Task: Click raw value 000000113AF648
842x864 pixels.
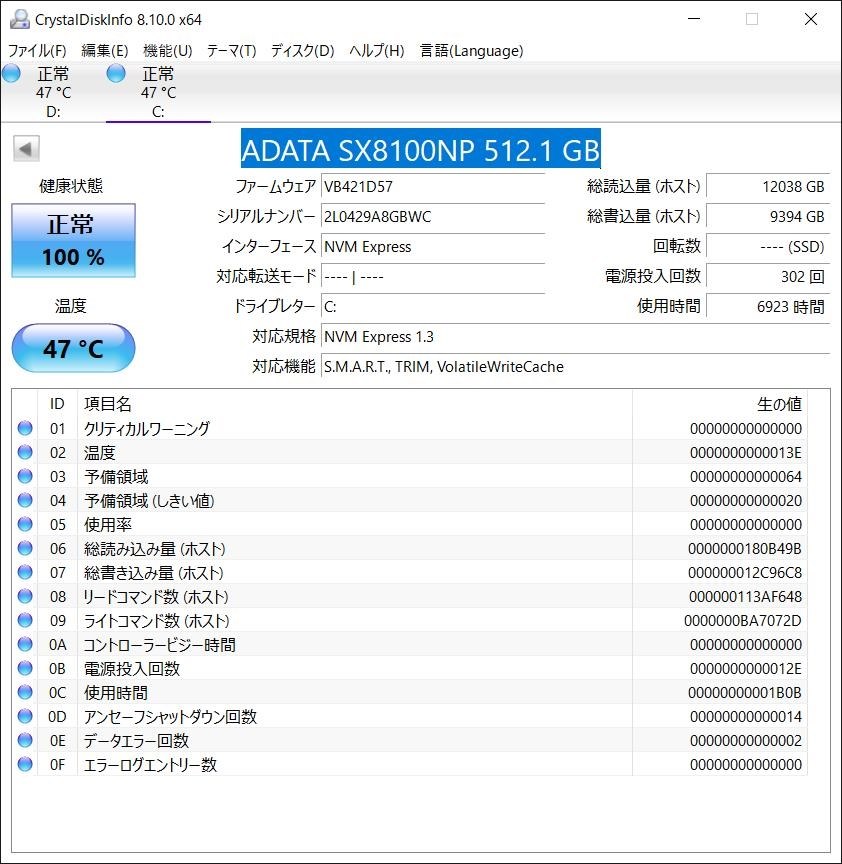Action: click(x=745, y=597)
